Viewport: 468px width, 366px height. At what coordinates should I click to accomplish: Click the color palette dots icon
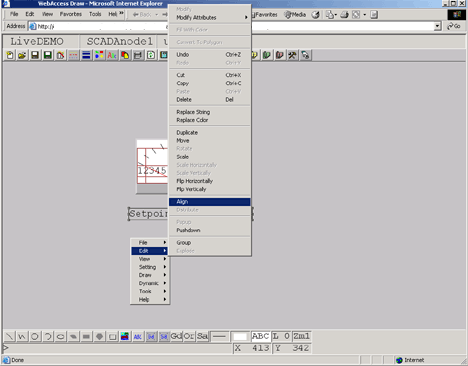[99, 55]
